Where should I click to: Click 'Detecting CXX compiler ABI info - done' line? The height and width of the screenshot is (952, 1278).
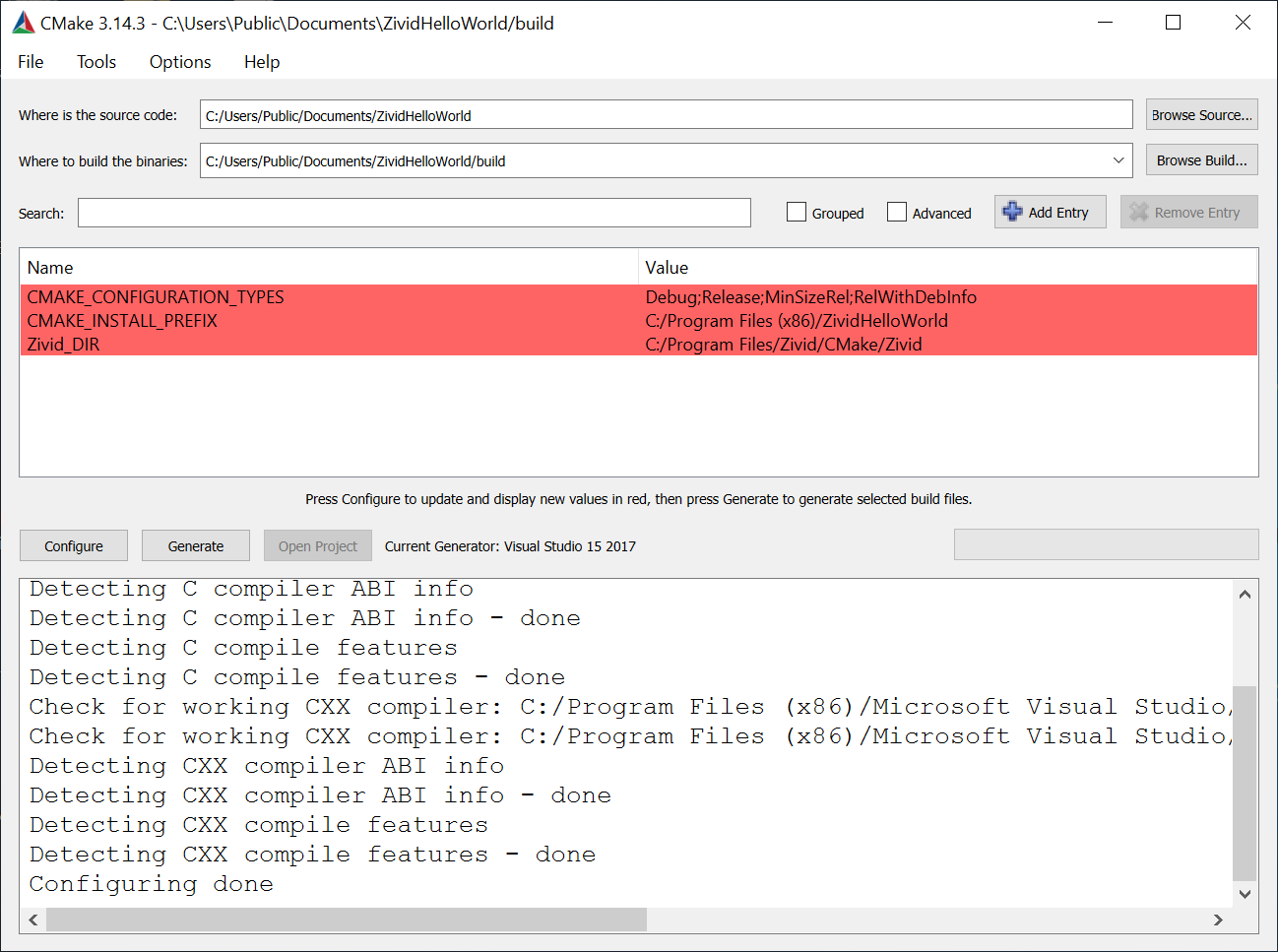tap(320, 795)
